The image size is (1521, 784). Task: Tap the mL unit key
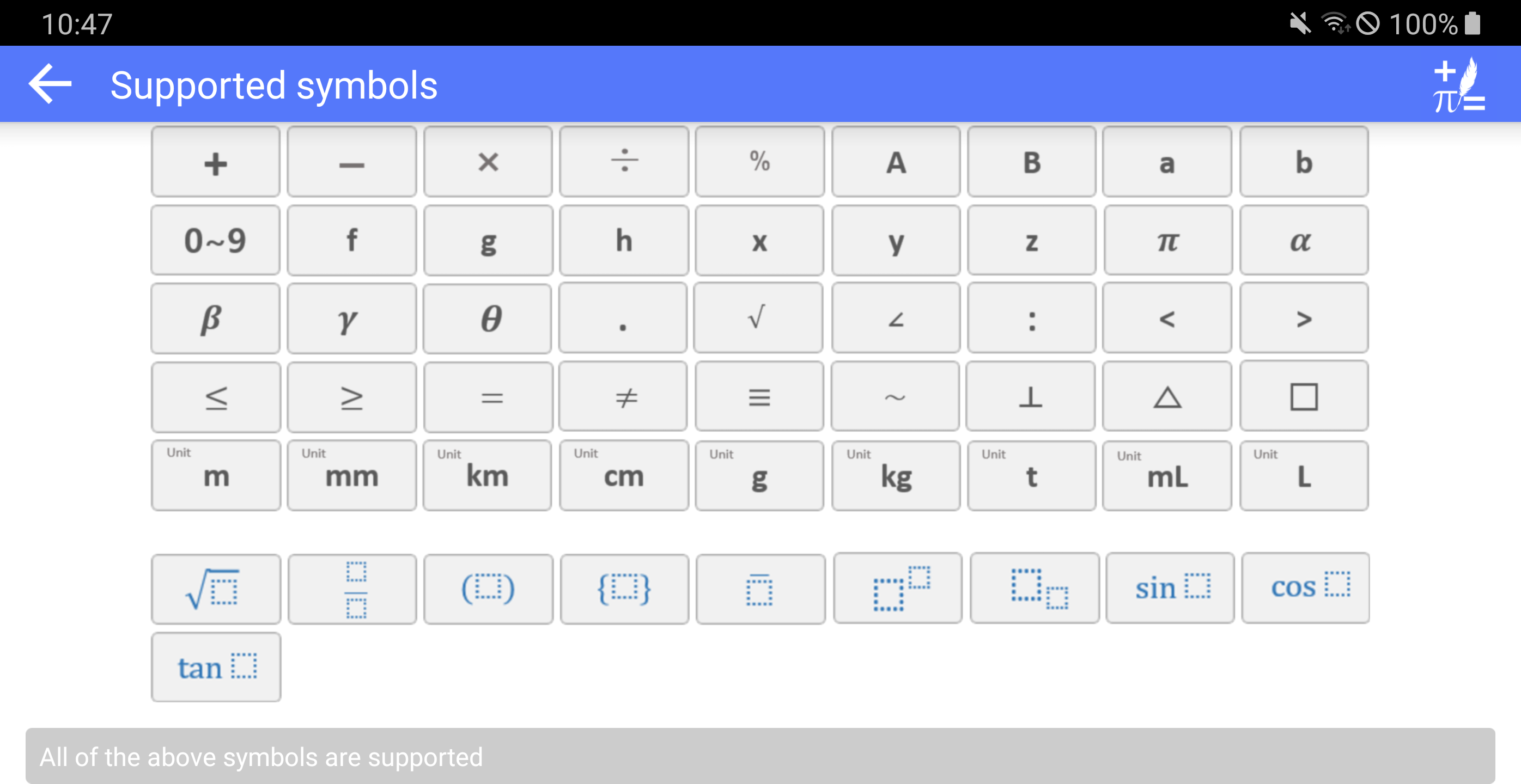(1167, 475)
